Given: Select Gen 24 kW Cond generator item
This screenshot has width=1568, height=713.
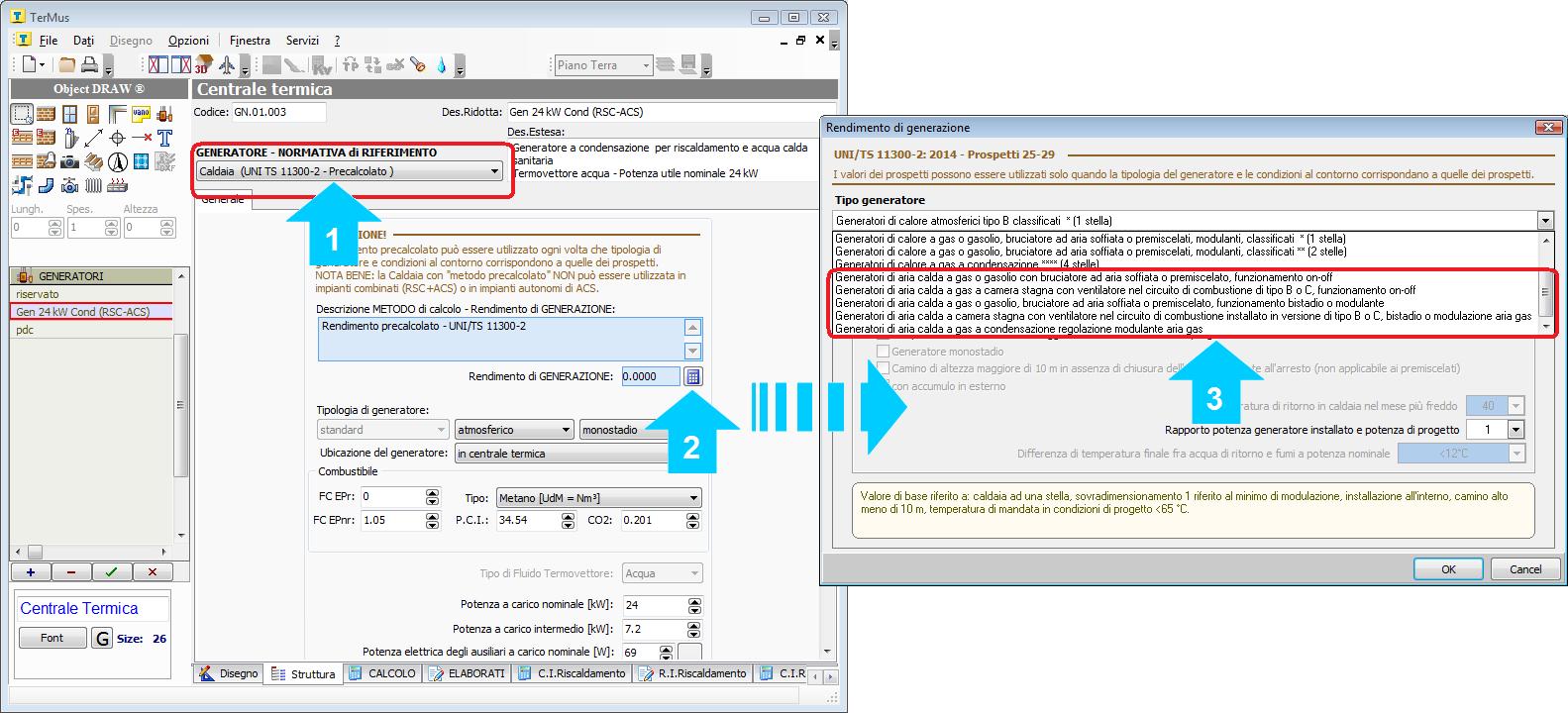Looking at the screenshot, I should pyautogui.click(x=83, y=312).
